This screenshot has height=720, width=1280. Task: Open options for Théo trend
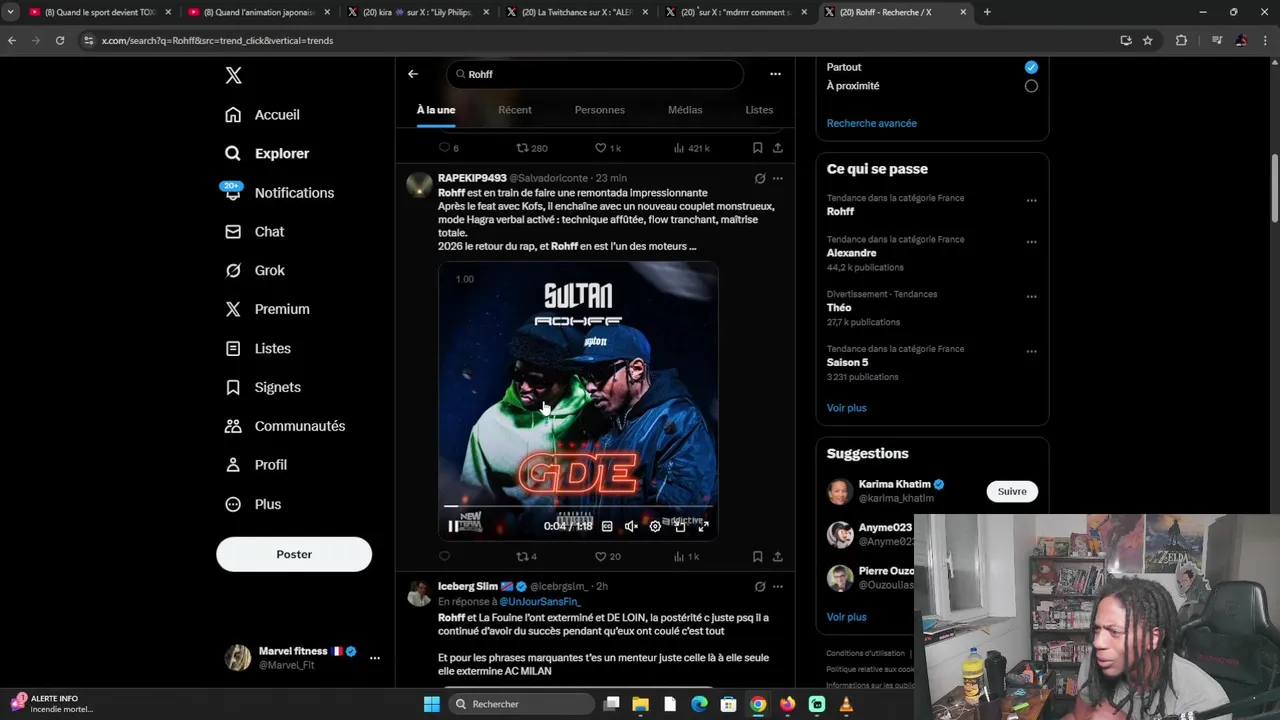pos(1031,297)
